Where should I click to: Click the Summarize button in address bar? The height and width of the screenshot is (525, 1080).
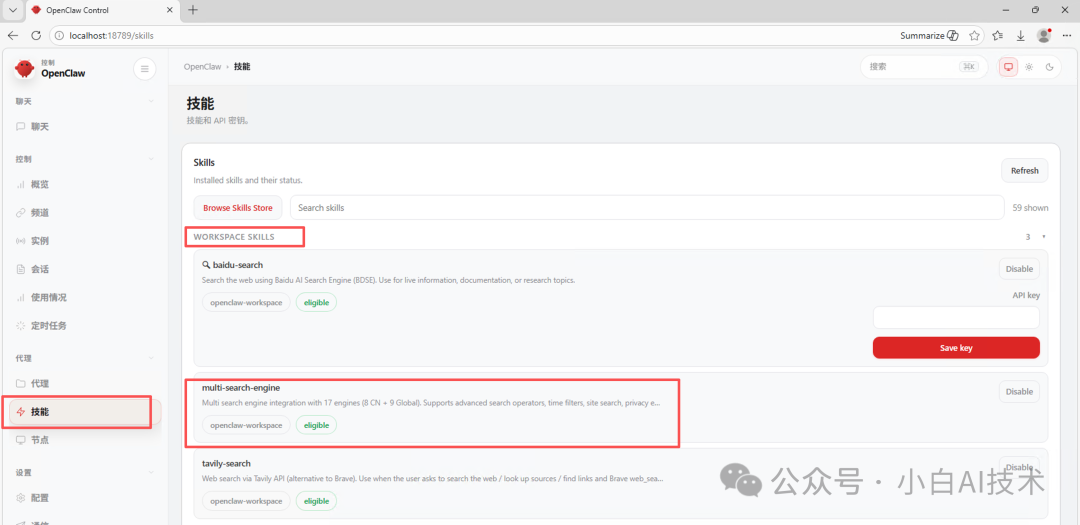[929, 35]
